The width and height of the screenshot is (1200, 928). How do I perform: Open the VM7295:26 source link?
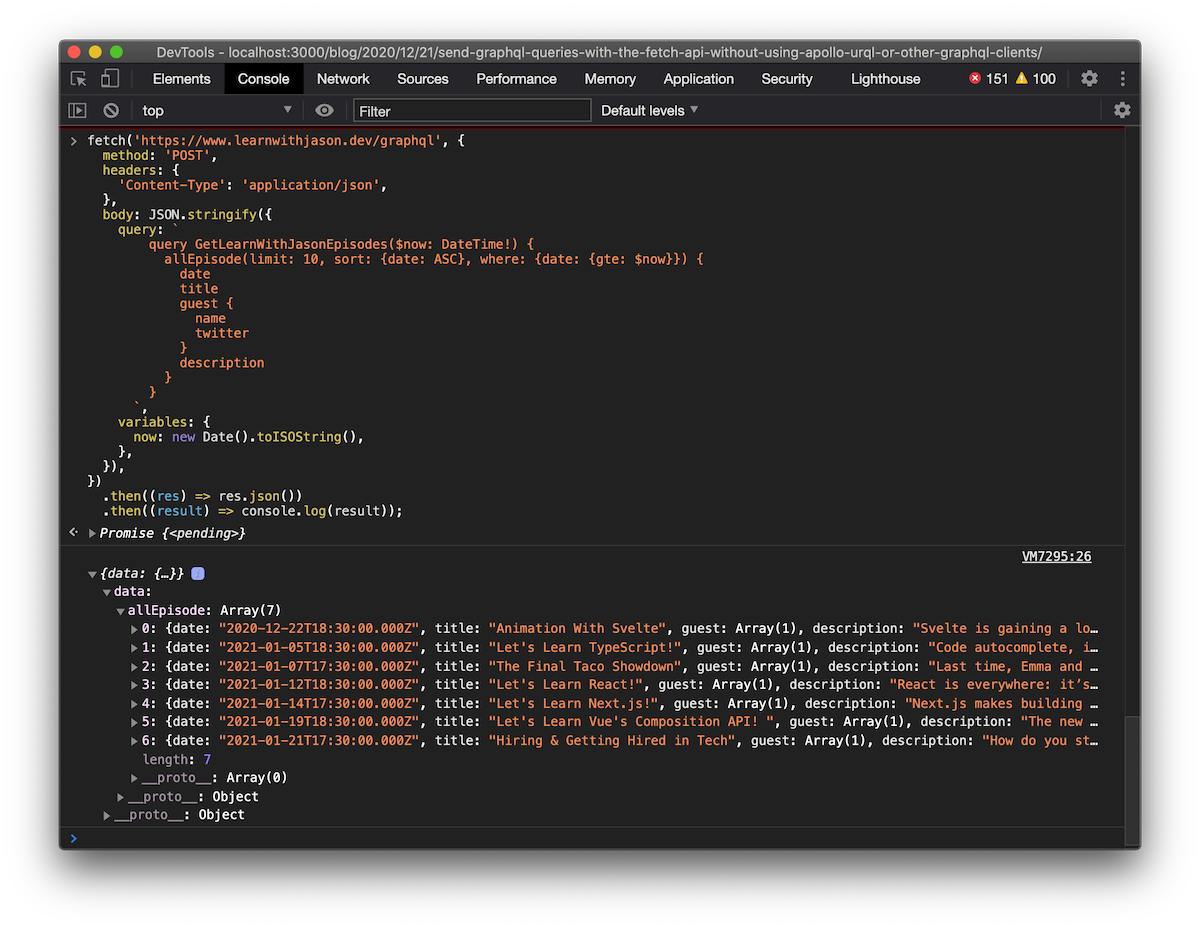coord(1056,556)
